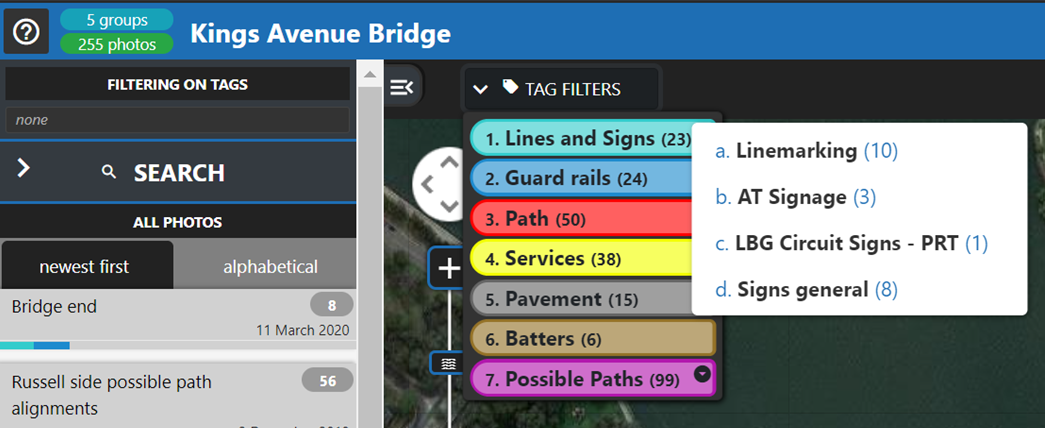1045x428 pixels.
Task: Open Possible Paths submenu arrow
Action: (702, 374)
